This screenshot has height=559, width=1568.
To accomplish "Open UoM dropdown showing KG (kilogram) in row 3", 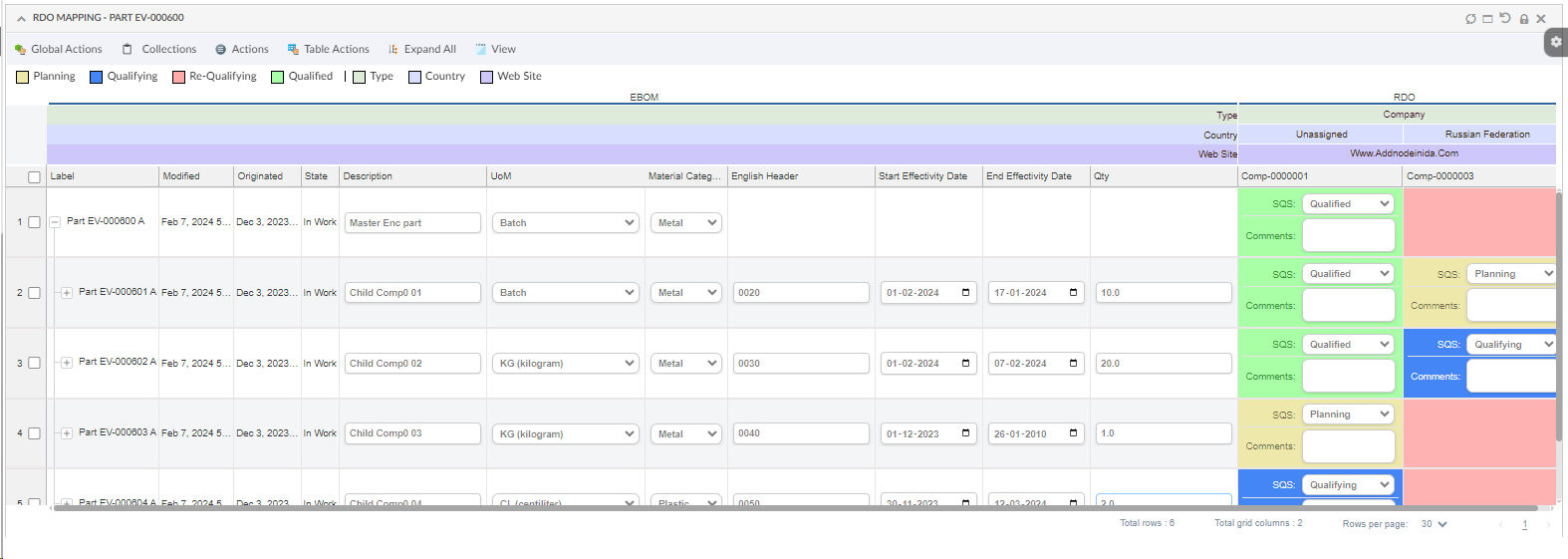I will click(x=566, y=364).
